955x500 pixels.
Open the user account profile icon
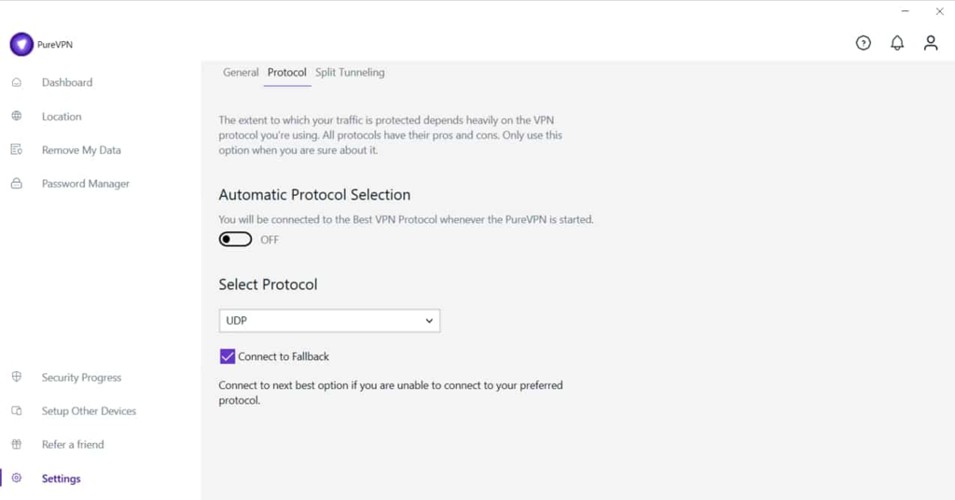[930, 43]
